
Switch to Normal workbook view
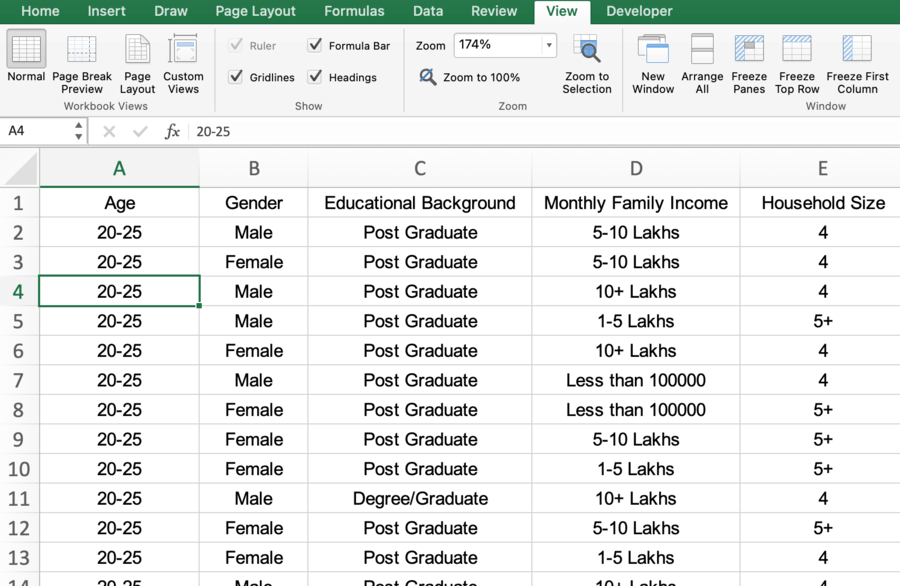click(x=26, y=57)
